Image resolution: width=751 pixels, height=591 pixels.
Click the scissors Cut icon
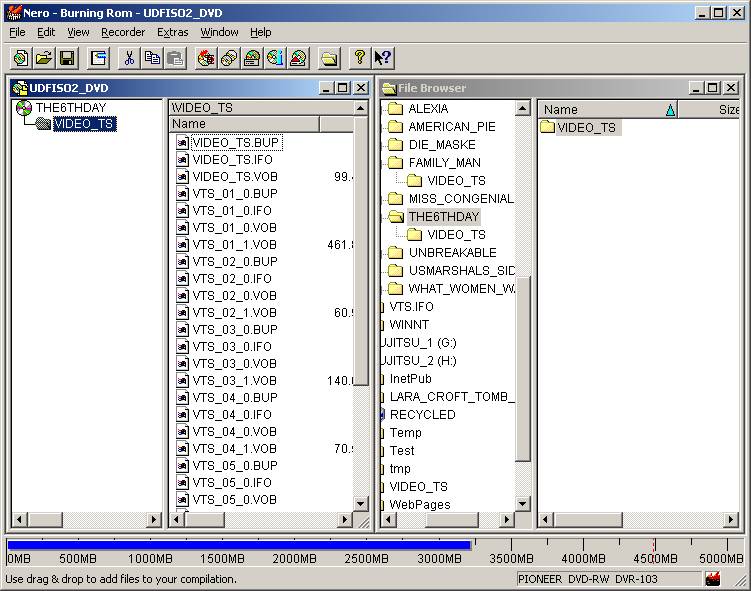pos(129,58)
